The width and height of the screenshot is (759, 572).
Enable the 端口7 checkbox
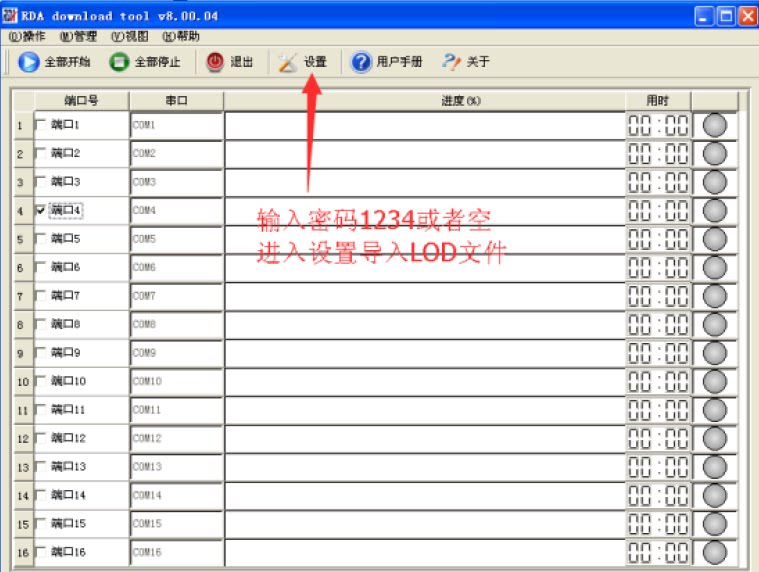point(41,296)
